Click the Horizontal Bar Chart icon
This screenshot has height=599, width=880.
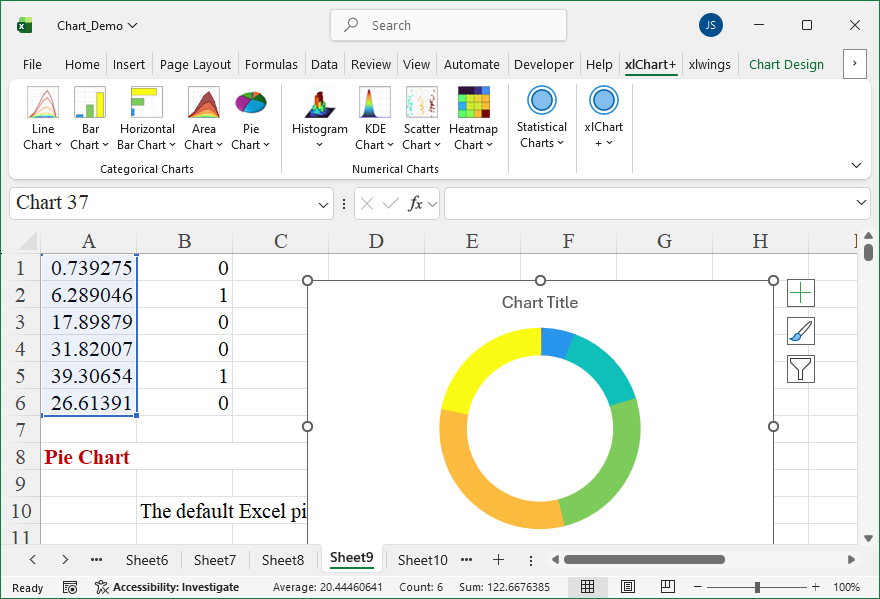click(x=147, y=104)
